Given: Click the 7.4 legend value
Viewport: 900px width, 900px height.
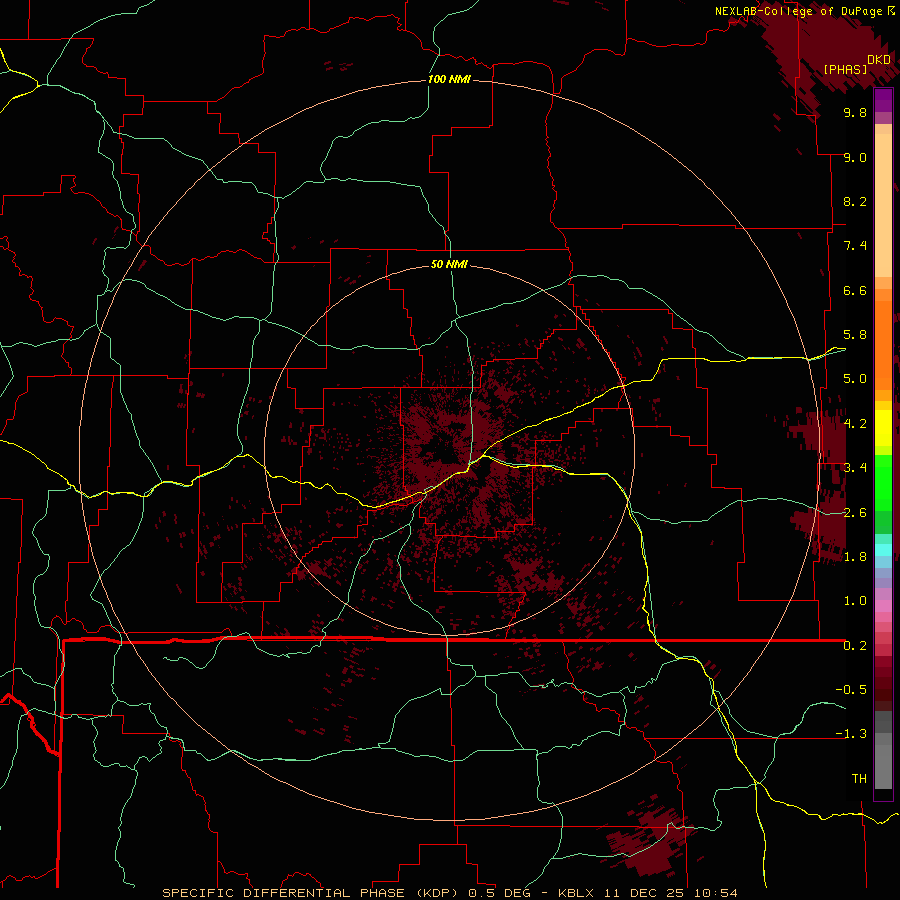Looking at the screenshot, I should pos(855,246).
